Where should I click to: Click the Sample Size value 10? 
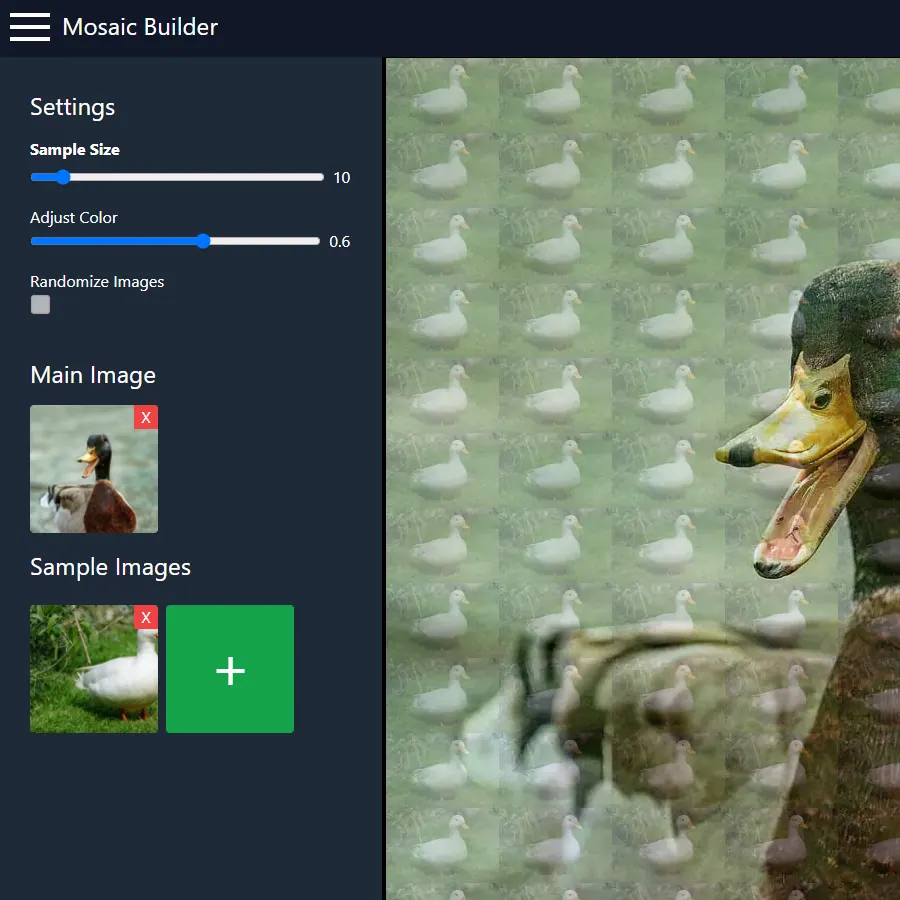pos(342,178)
